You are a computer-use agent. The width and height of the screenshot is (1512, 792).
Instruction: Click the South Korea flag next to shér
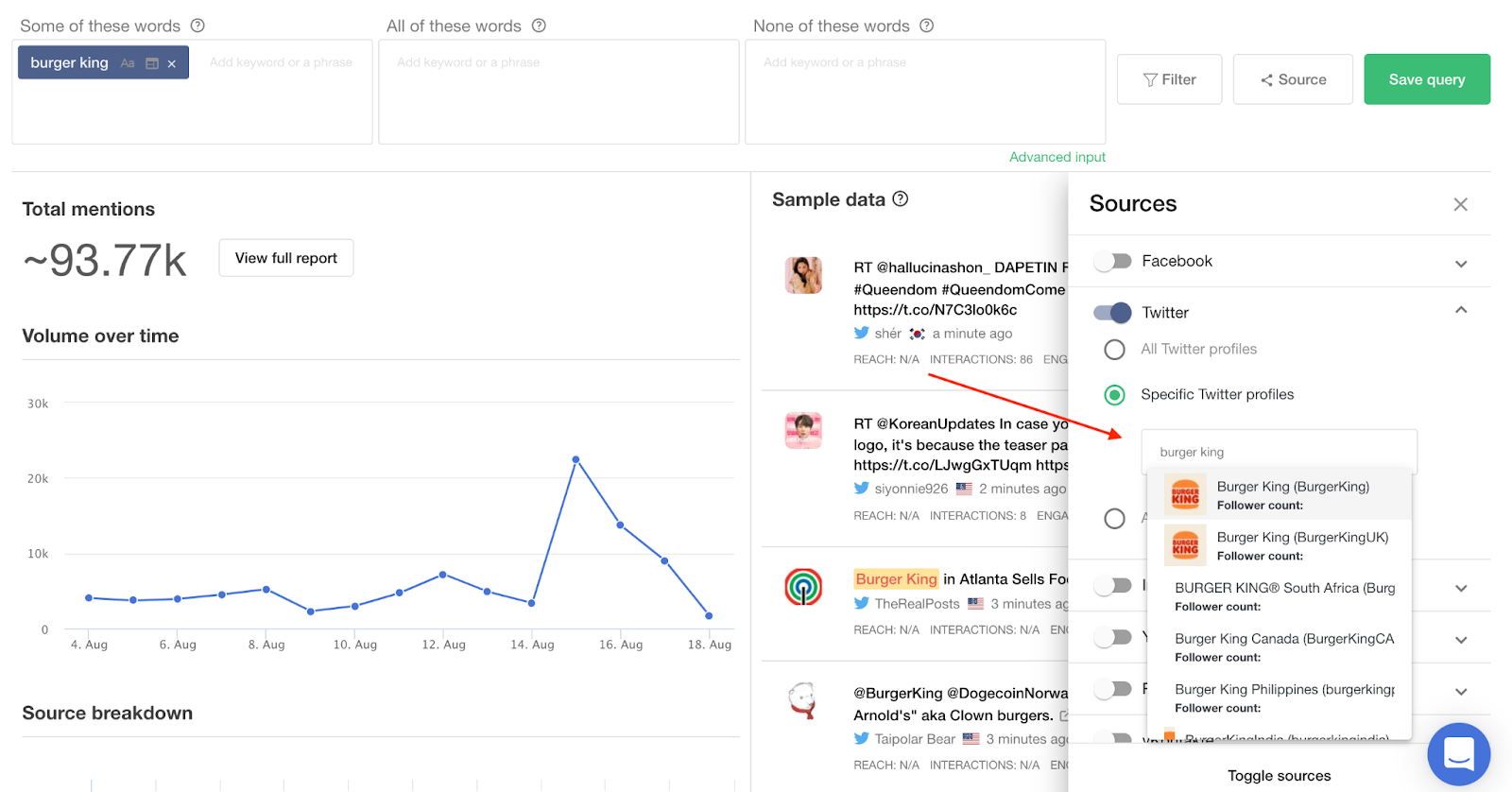click(917, 334)
